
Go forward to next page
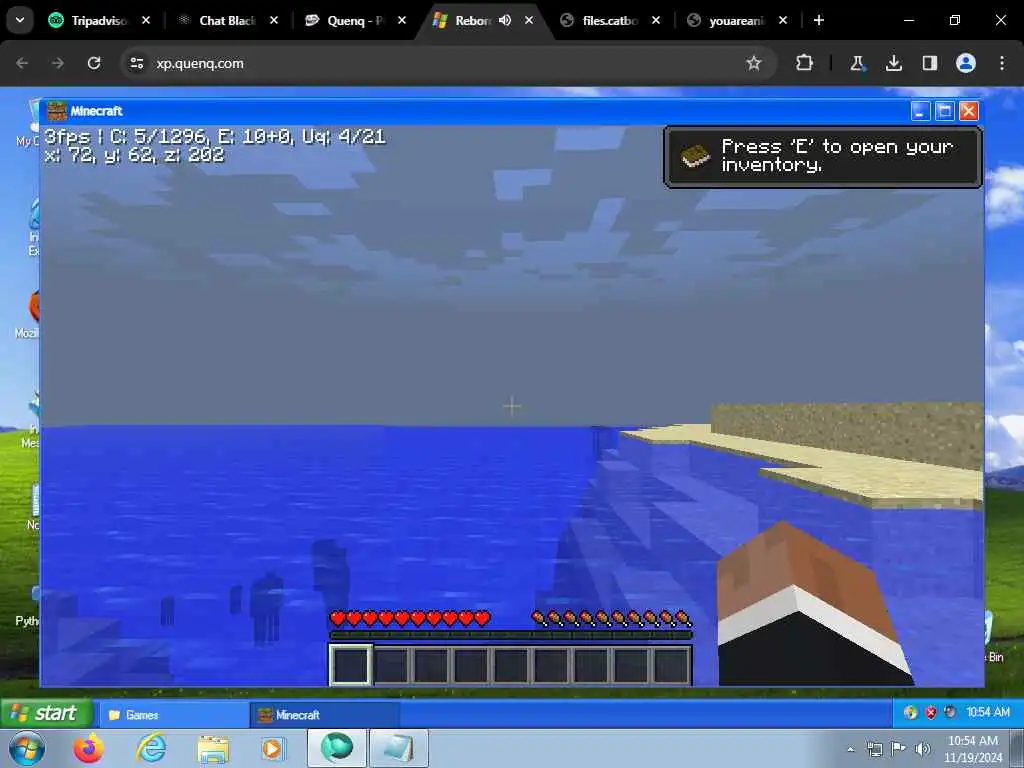(57, 63)
